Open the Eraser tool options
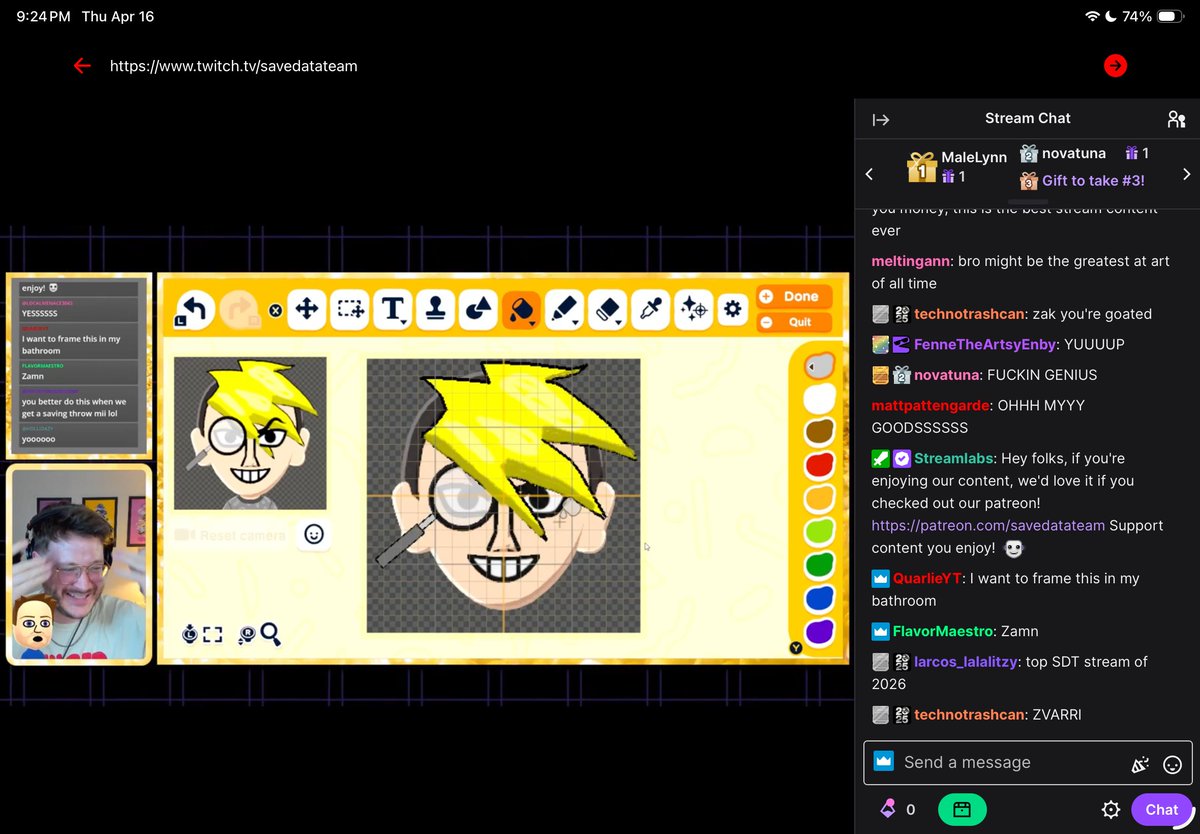Image resolution: width=1200 pixels, height=834 pixels. coord(607,309)
